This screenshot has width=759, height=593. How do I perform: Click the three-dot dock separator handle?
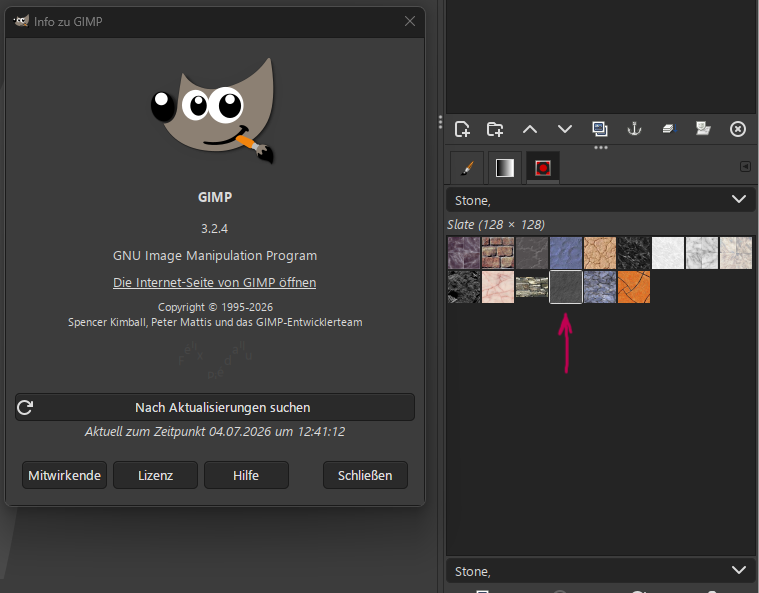click(x=601, y=147)
